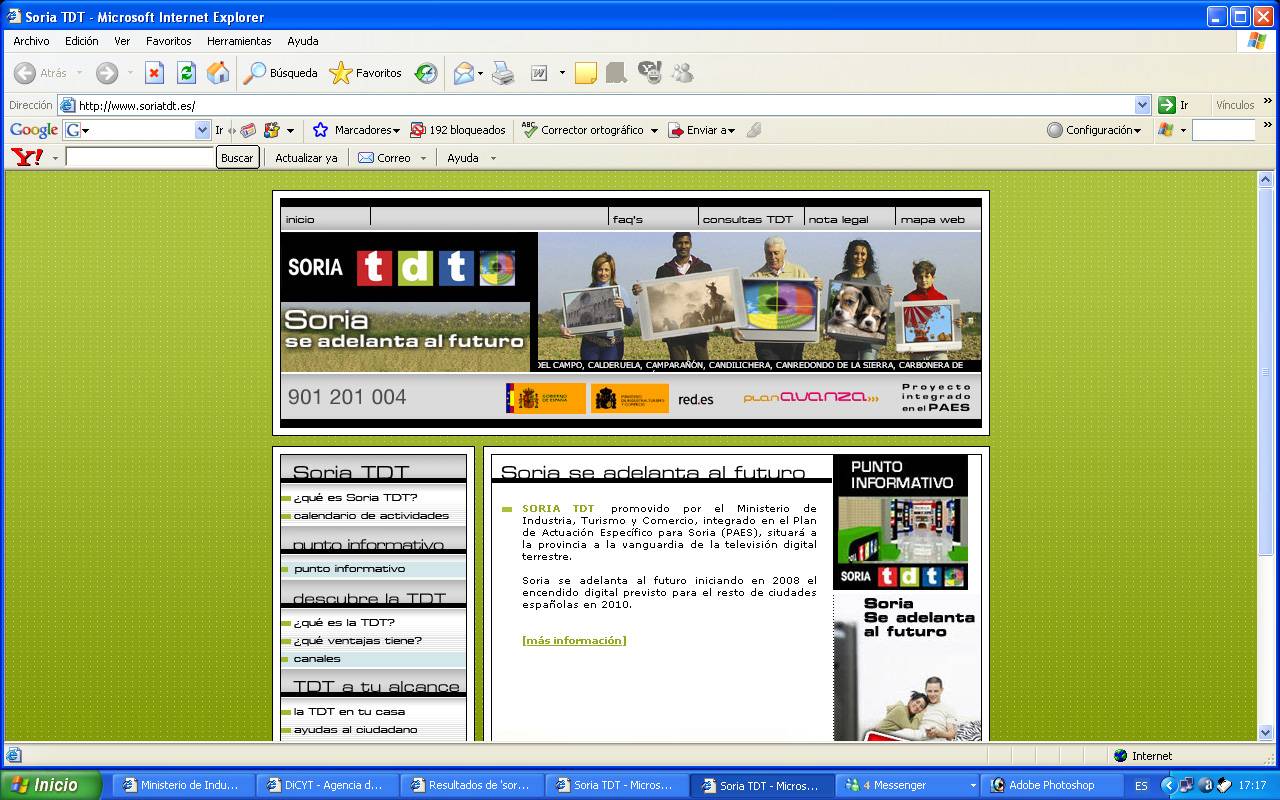Open the Búsqueda search panel
Image resolution: width=1280 pixels, height=800 pixels.
click(x=281, y=73)
